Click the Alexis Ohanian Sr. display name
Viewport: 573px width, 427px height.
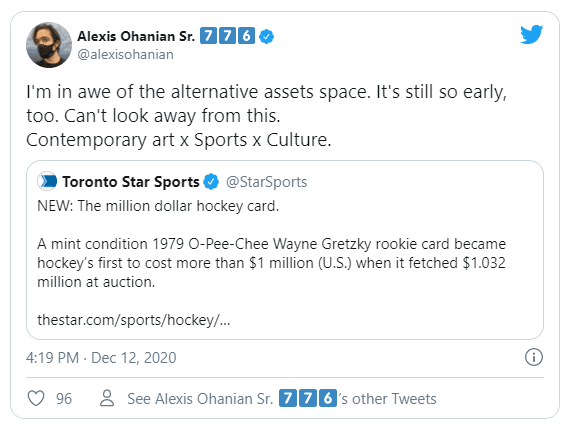click(136, 36)
